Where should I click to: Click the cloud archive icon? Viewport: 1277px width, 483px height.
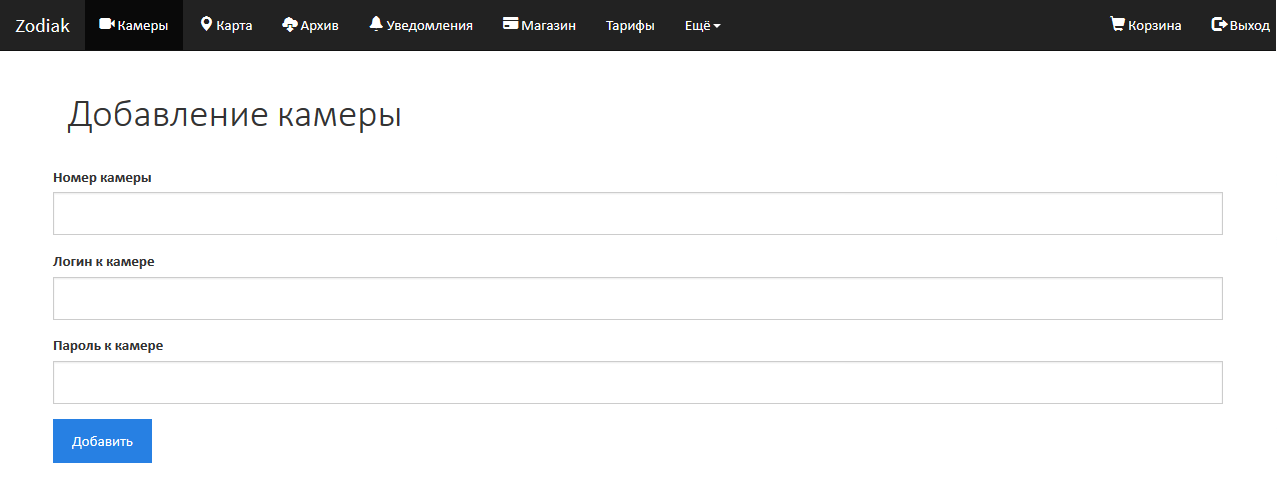click(x=290, y=24)
